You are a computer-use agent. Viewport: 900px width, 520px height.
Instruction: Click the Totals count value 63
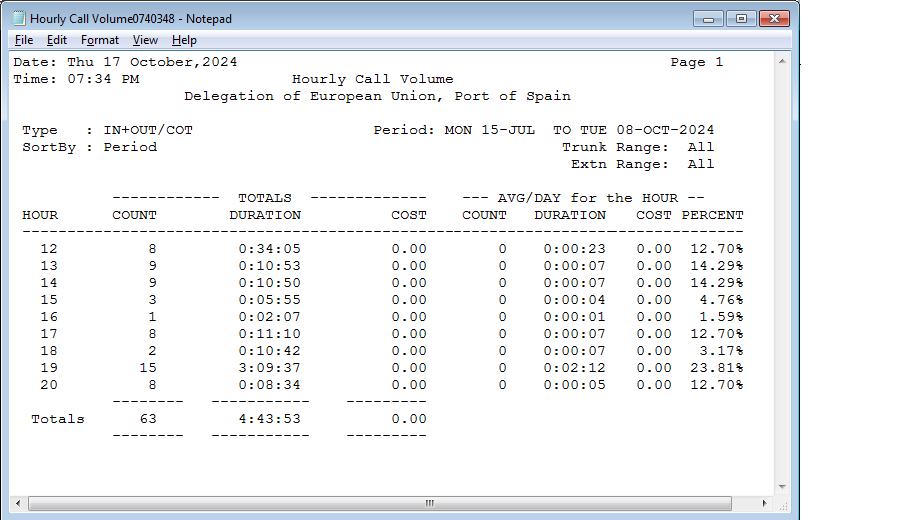[148, 419]
